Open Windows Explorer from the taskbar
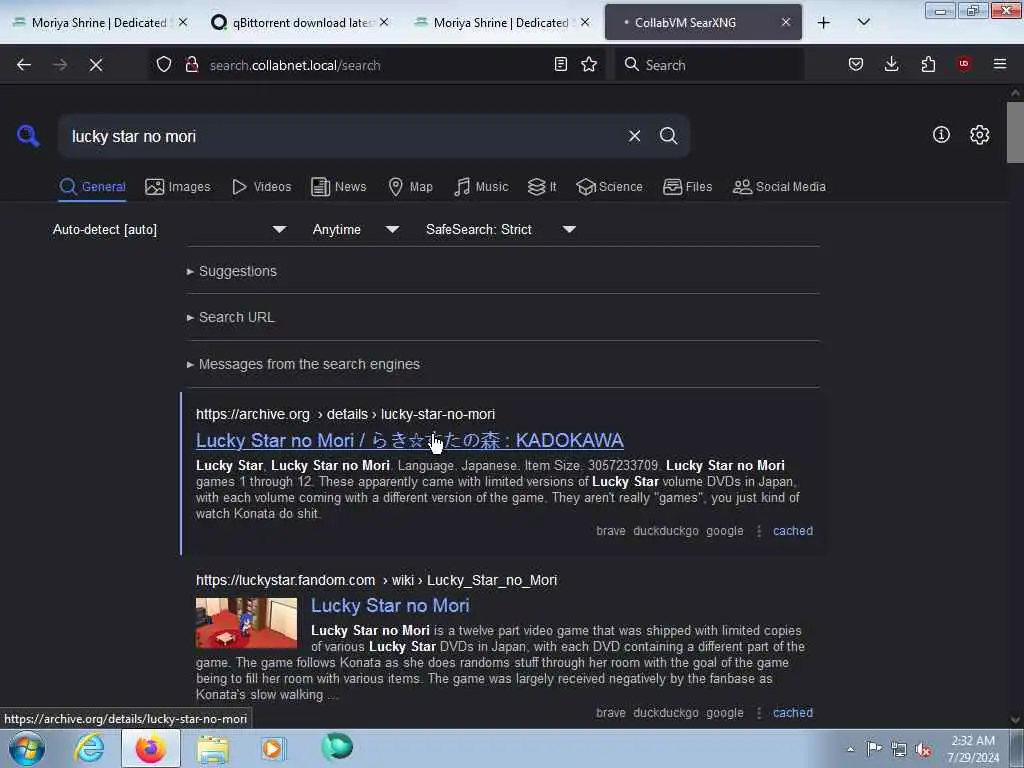Screen dimensions: 1024x768 click(212, 748)
